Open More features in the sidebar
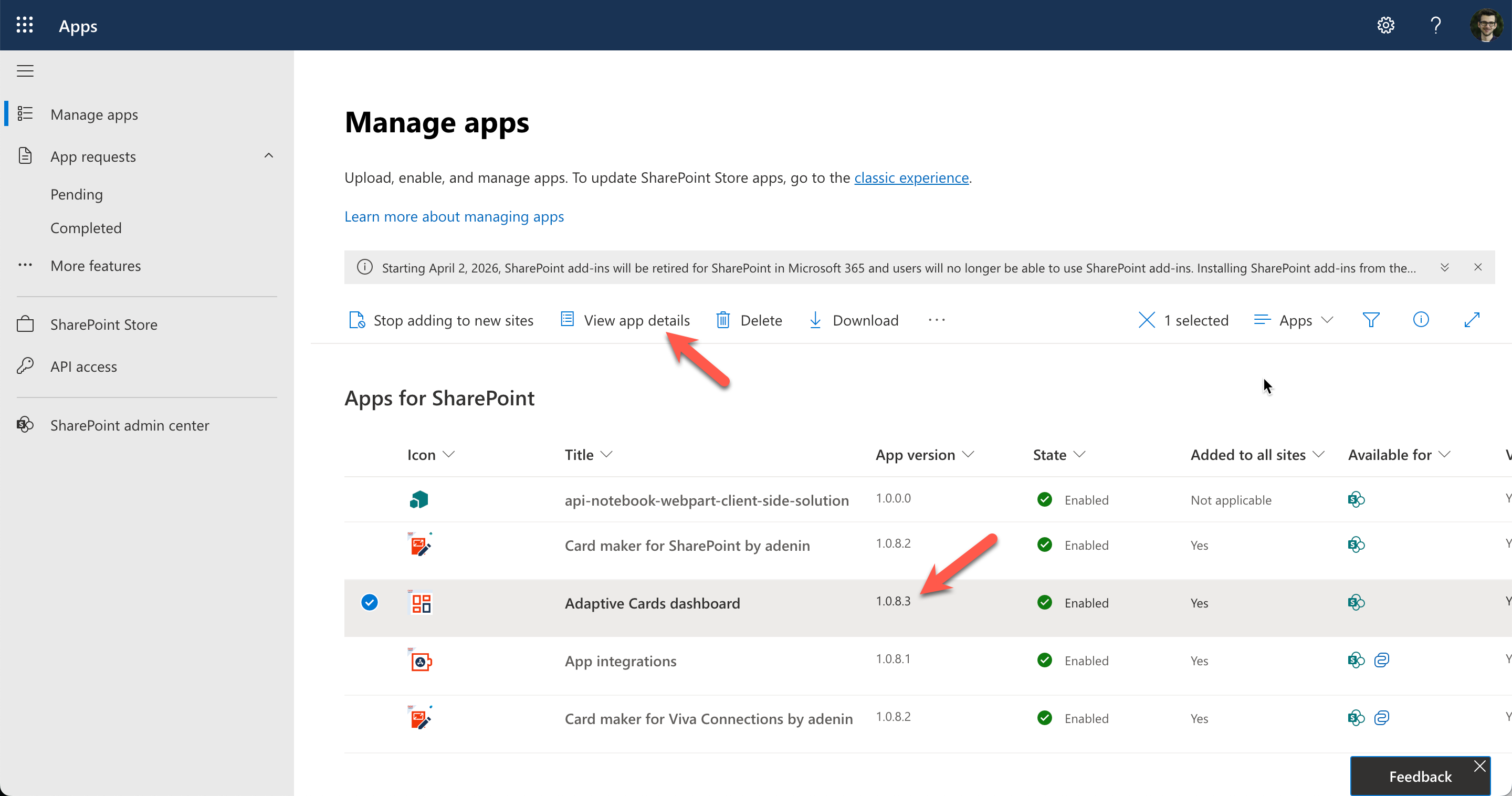The height and width of the screenshot is (796, 1512). (95, 265)
